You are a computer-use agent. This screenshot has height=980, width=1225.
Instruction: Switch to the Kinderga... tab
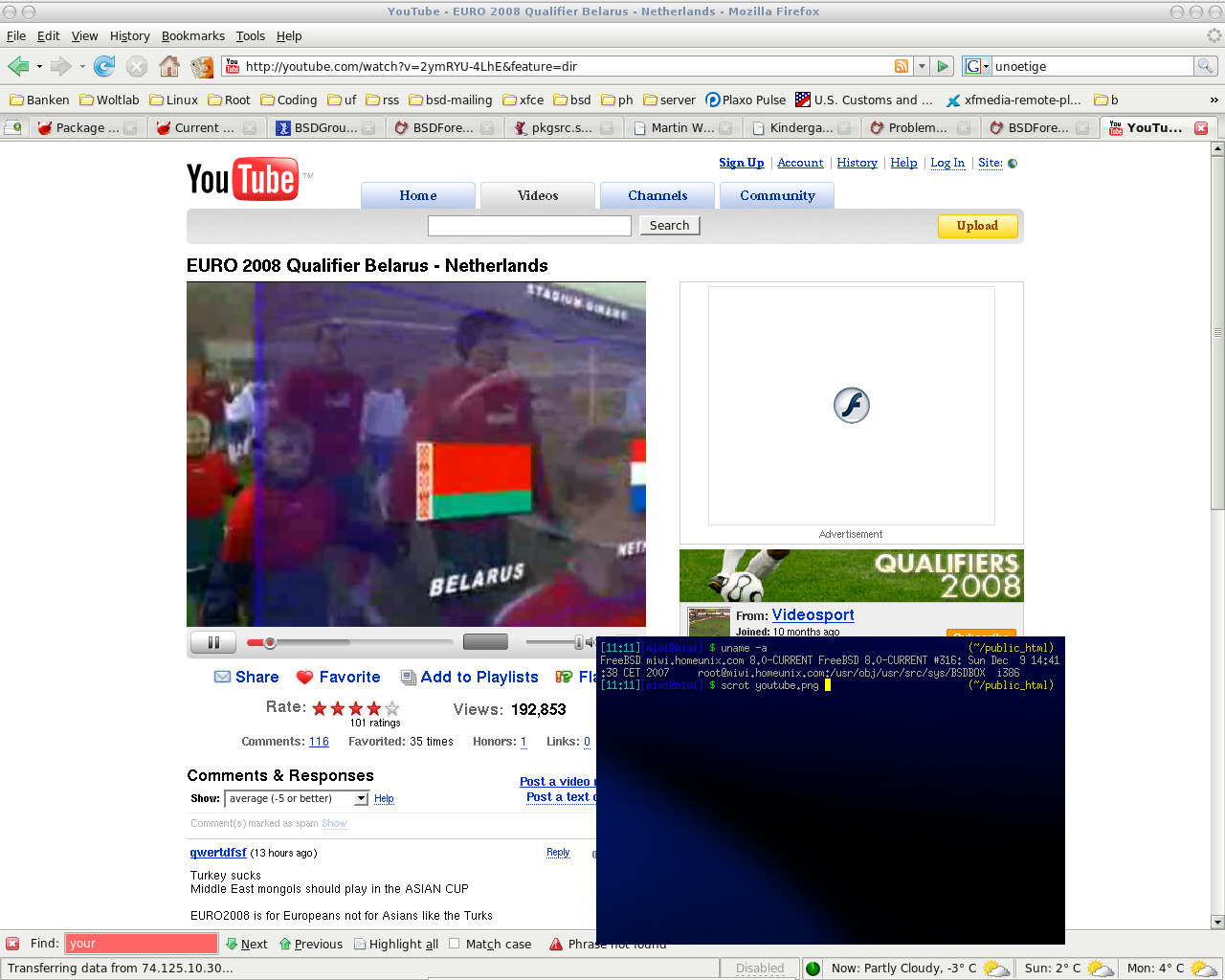[802, 127]
